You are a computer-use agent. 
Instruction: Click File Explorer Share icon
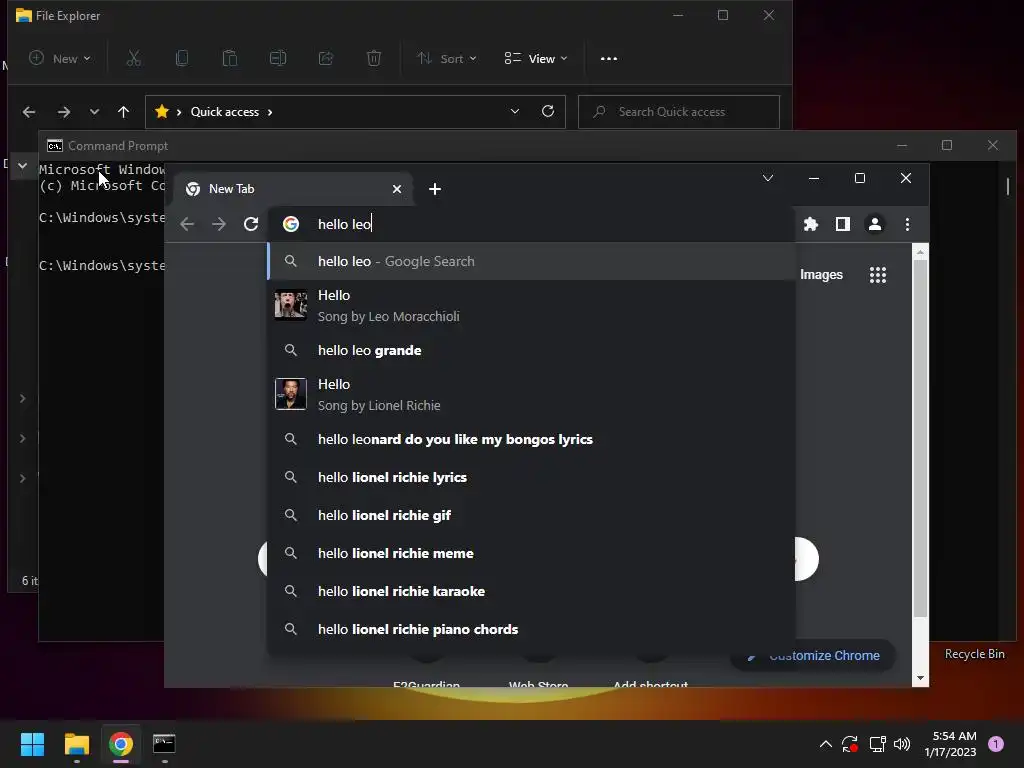(326, 59)
